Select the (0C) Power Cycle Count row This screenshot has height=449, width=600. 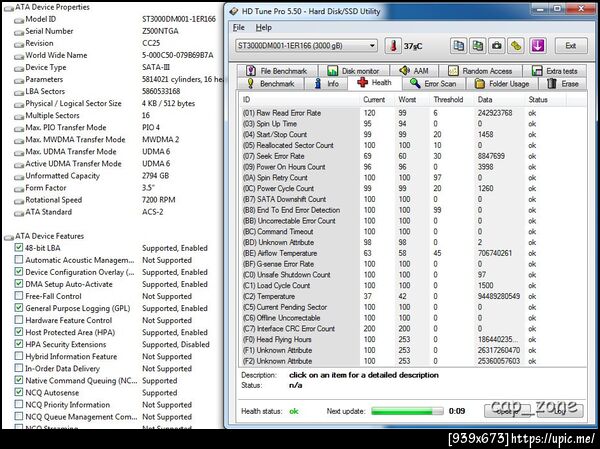click(x=412, y=188)
